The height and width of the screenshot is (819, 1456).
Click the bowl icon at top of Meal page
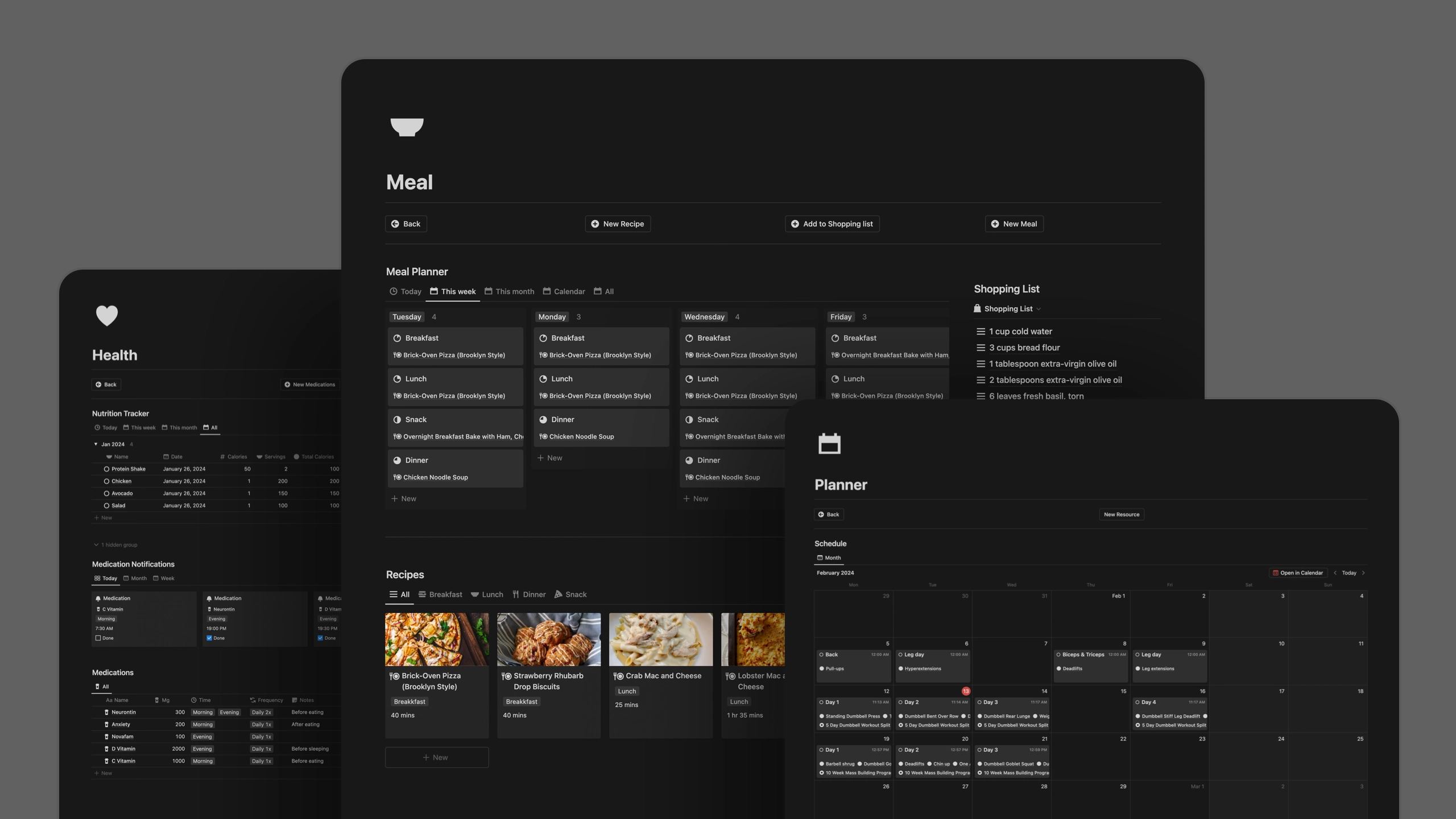[408, 126]
